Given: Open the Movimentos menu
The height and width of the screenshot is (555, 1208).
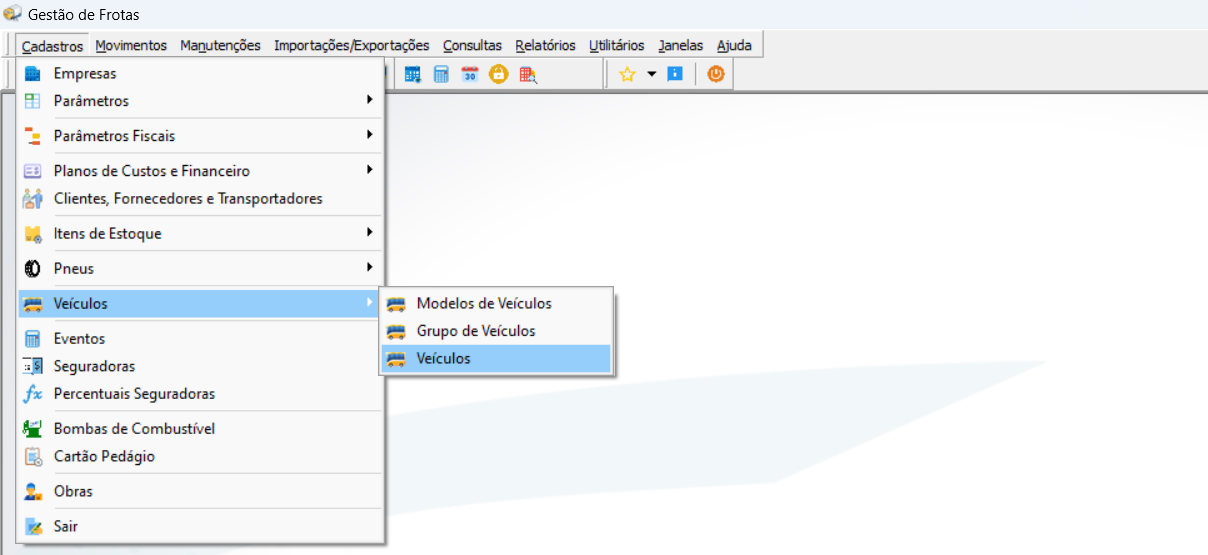Looking at the screenshot, I should coord(131,46).
